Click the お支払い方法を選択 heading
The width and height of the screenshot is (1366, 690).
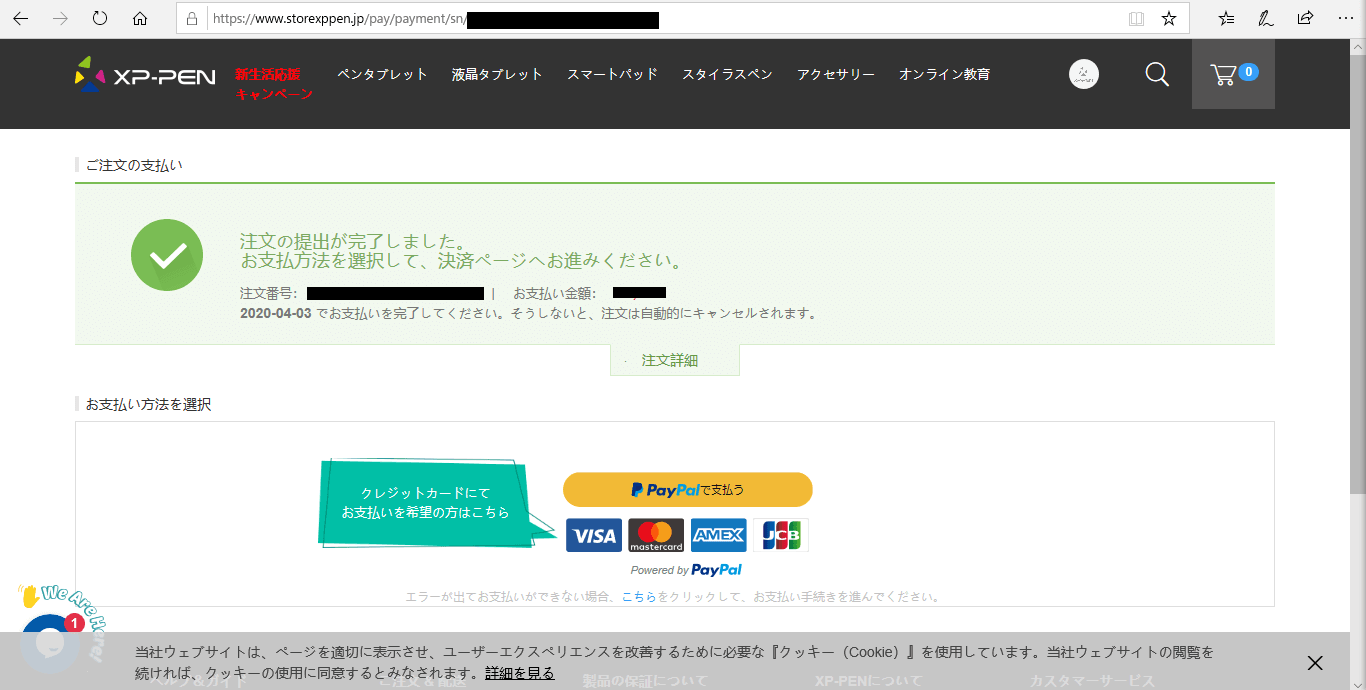148,404
